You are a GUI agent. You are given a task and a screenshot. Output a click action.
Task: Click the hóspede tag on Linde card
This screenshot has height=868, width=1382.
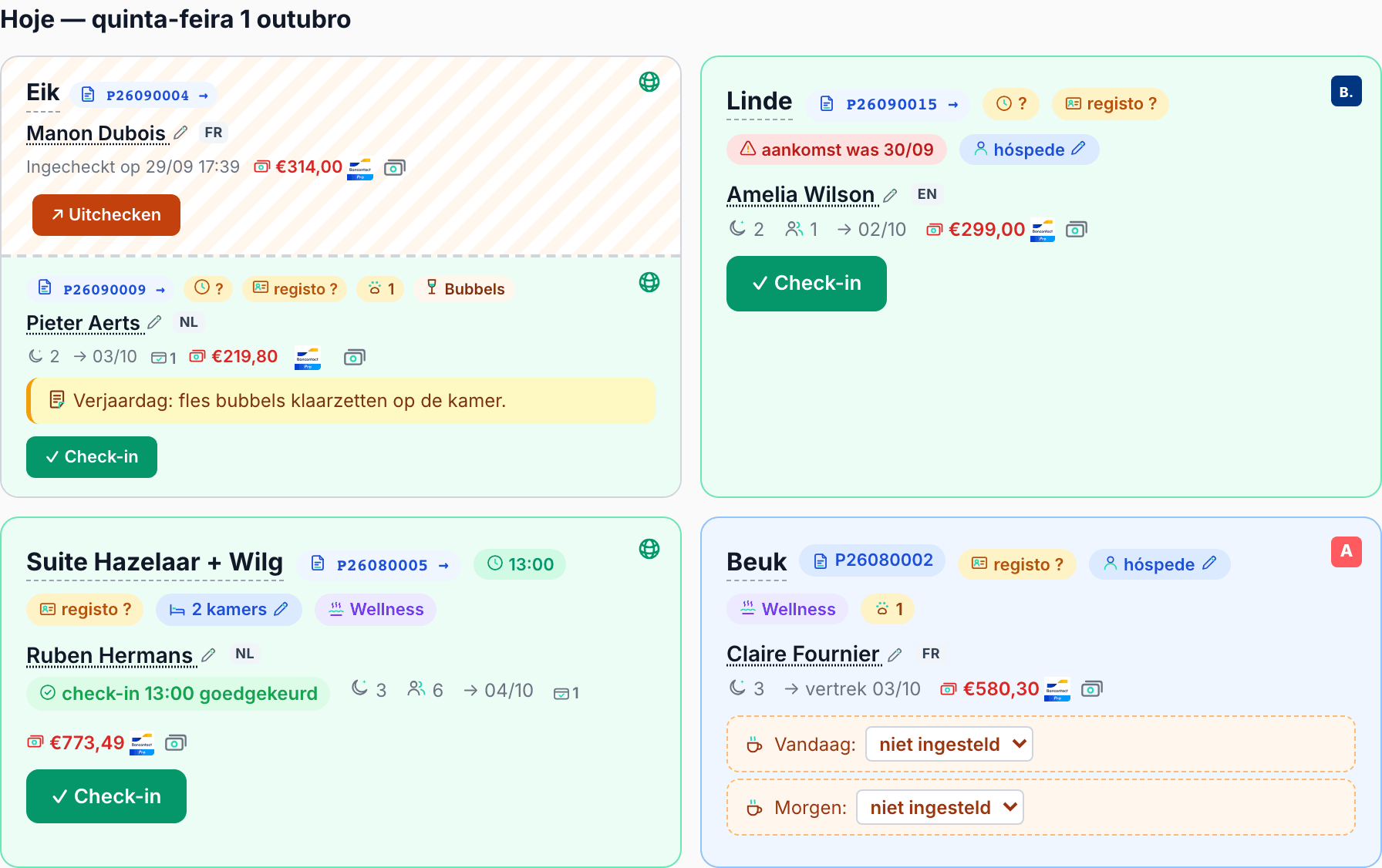click(1029, 150)
